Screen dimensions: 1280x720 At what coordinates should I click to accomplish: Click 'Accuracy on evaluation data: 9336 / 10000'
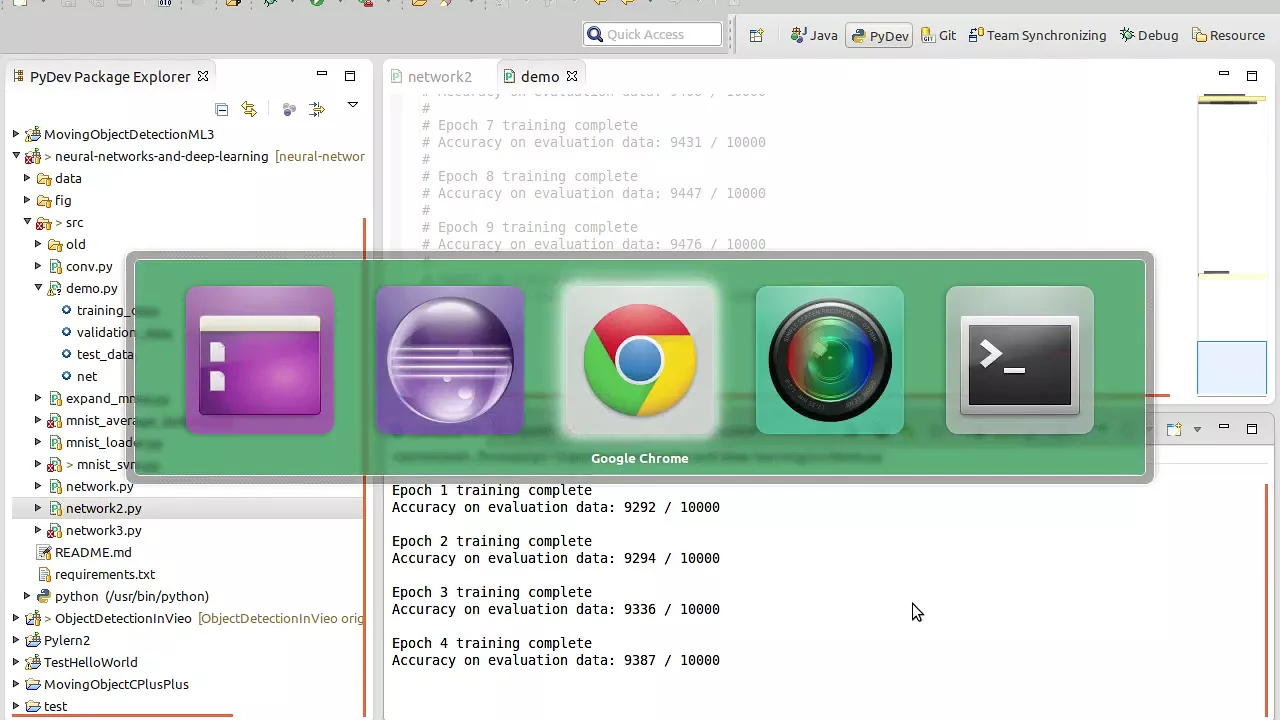tap(556, 609)
